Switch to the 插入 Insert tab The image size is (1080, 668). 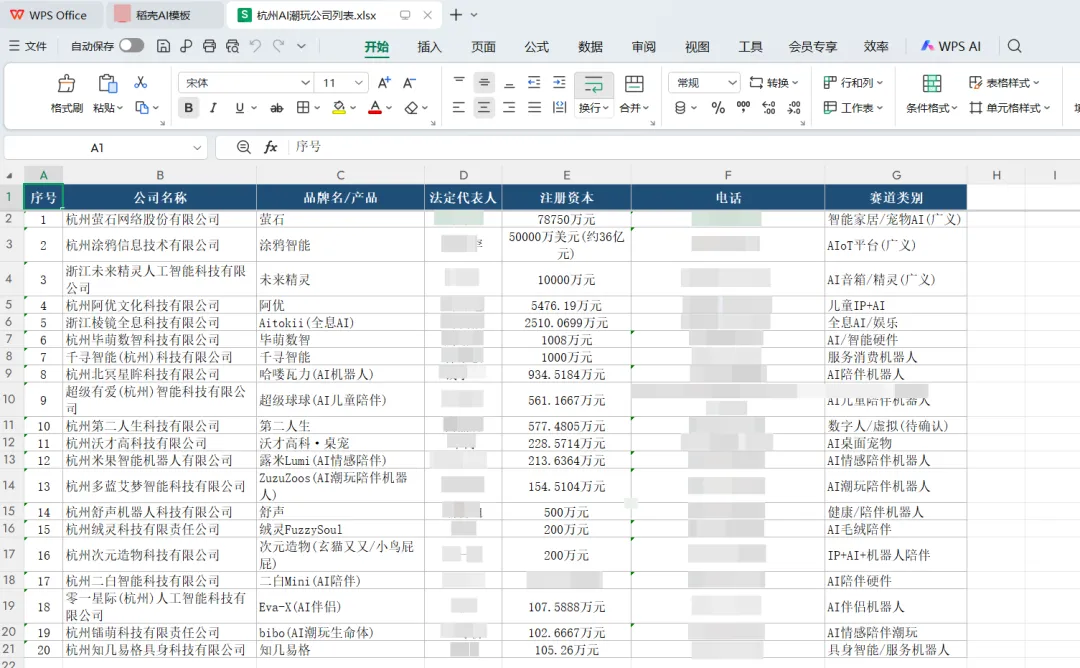(x=429, y=47)
